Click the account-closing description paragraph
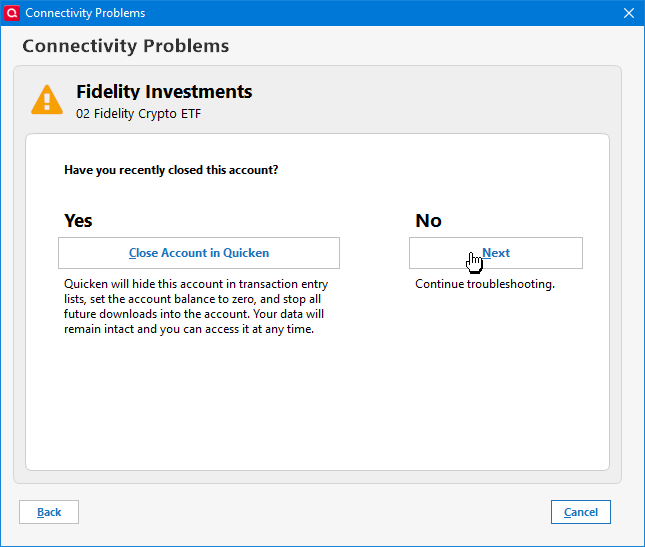Screen dimensions: 645x547 (x=190, y=307)
